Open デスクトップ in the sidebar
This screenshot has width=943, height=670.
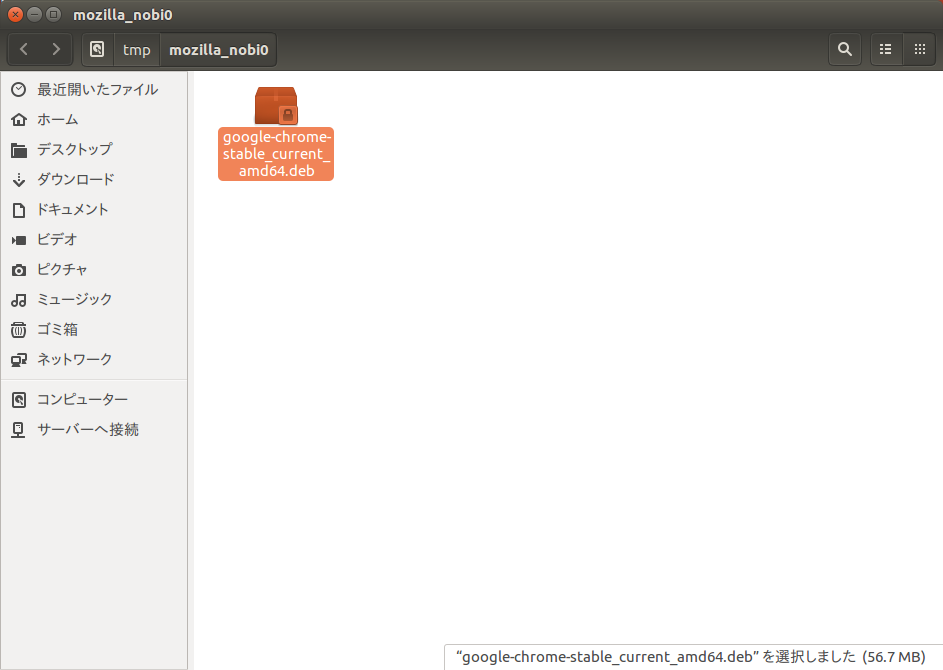[x=75, y=149]
